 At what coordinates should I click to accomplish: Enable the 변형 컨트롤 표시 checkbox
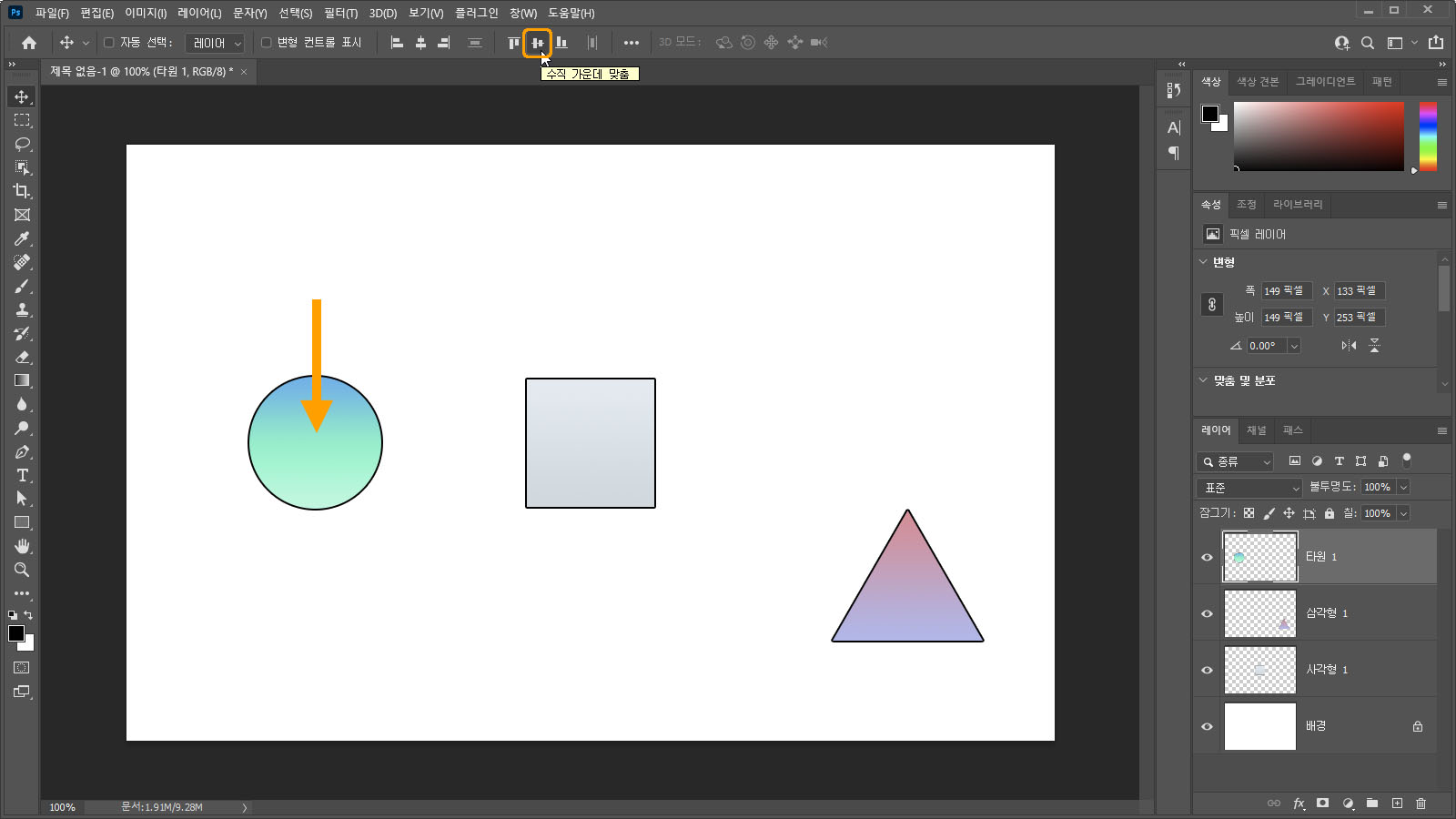coord(267,43)
